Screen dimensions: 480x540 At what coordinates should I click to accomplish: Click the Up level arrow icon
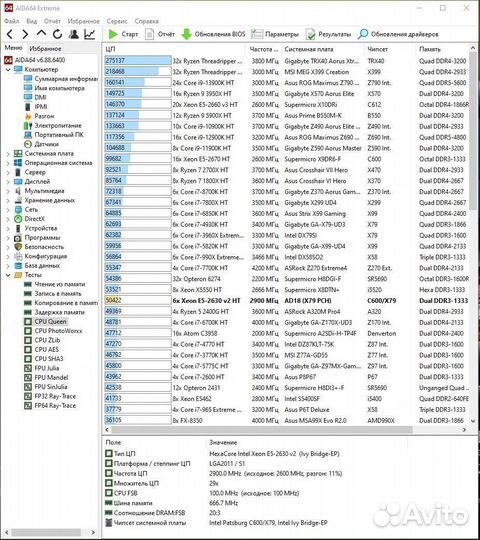click(41, 33)
